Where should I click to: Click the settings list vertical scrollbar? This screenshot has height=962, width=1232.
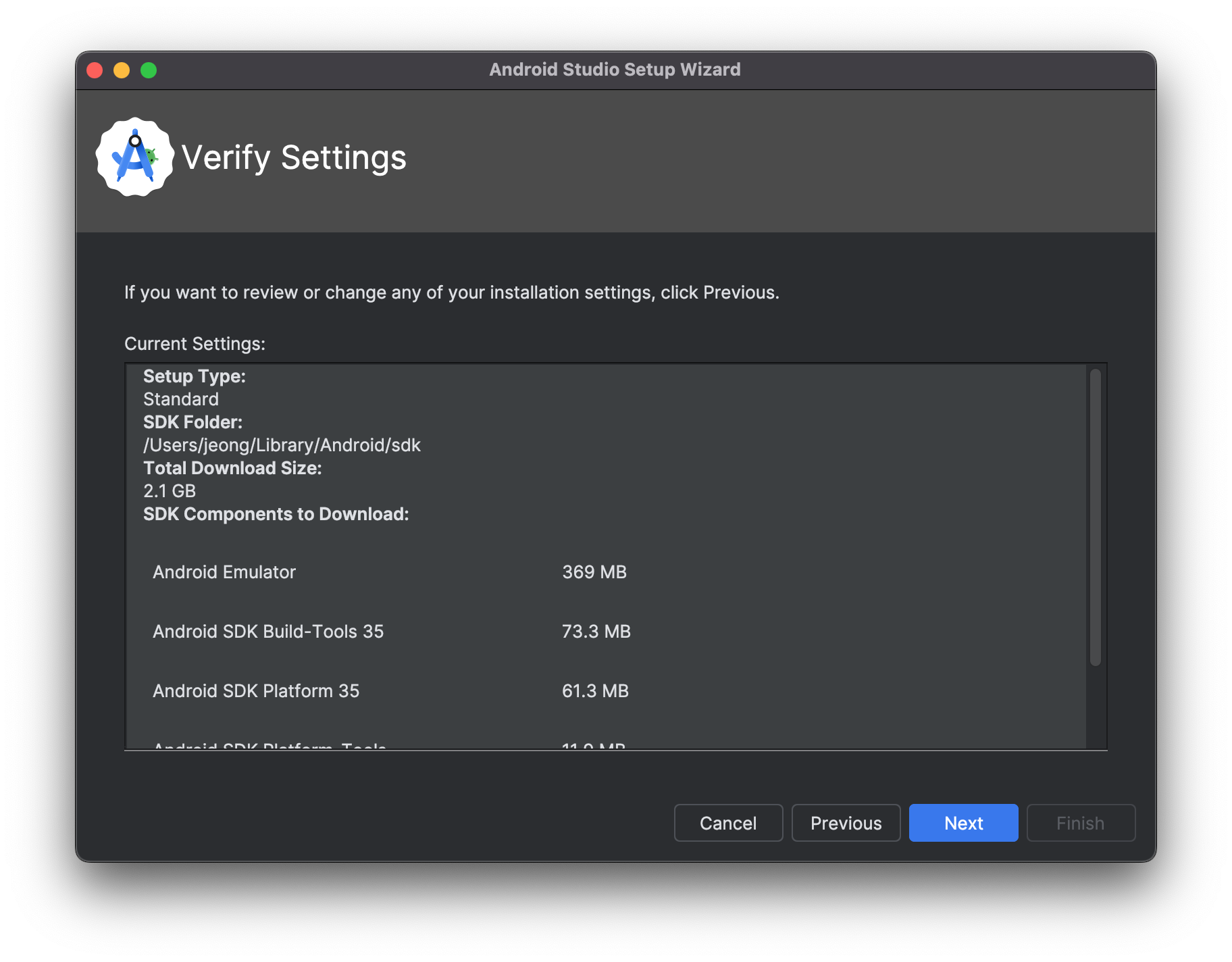click(1095, 517)
